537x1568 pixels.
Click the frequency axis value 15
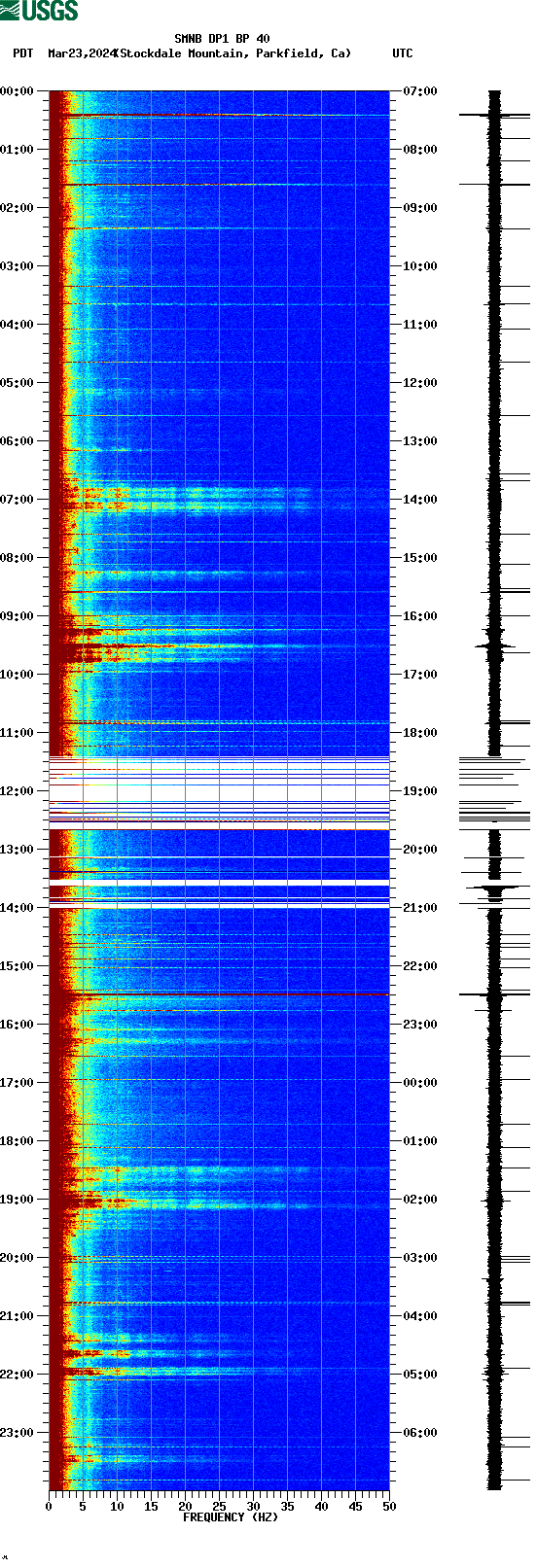(151, 1507)
